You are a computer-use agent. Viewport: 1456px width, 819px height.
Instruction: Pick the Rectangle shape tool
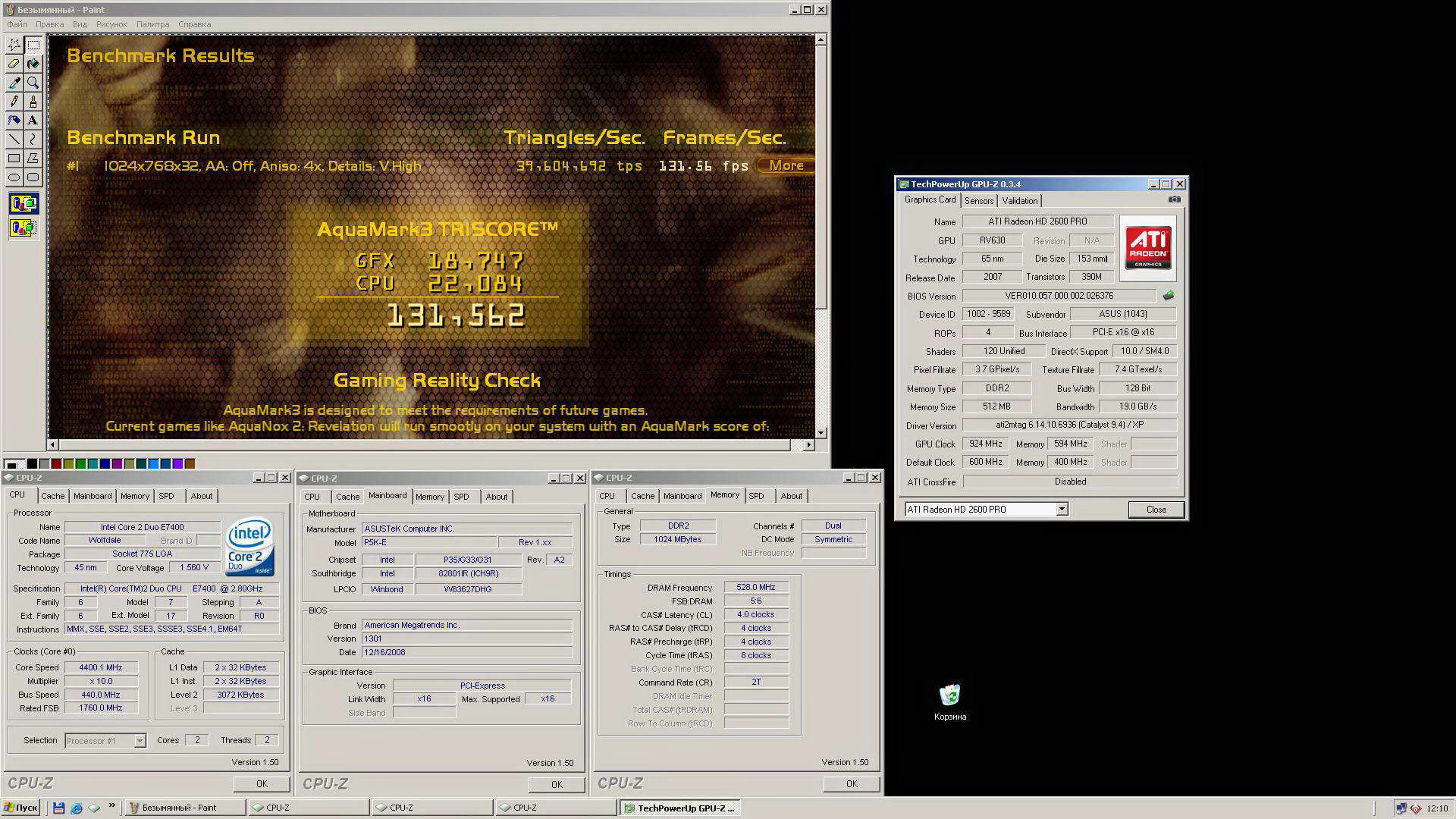pos(14,158)
